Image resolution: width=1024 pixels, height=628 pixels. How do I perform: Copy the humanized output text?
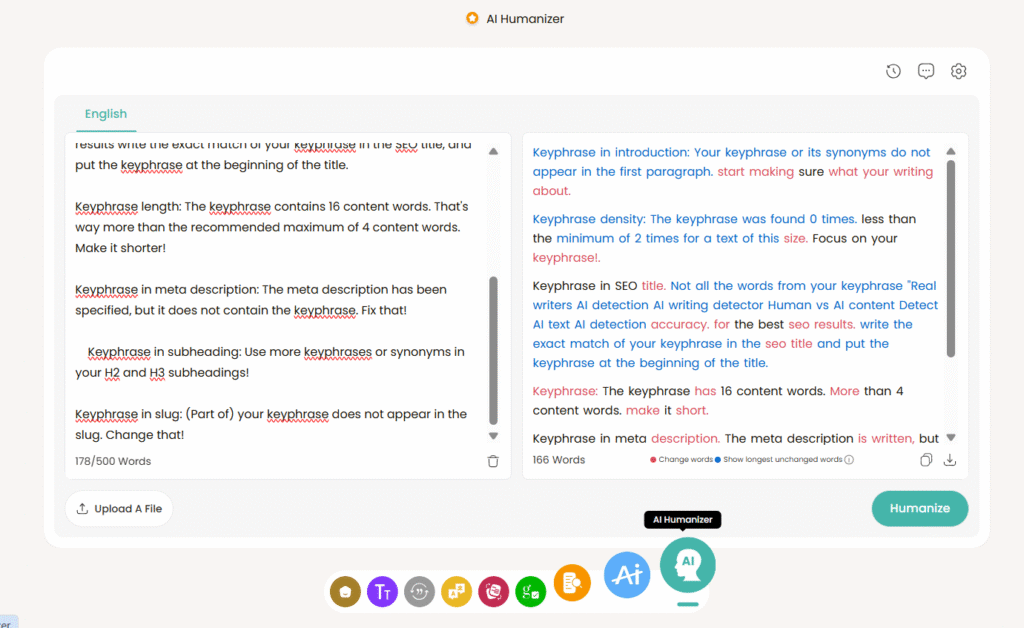tap(926, 459)
